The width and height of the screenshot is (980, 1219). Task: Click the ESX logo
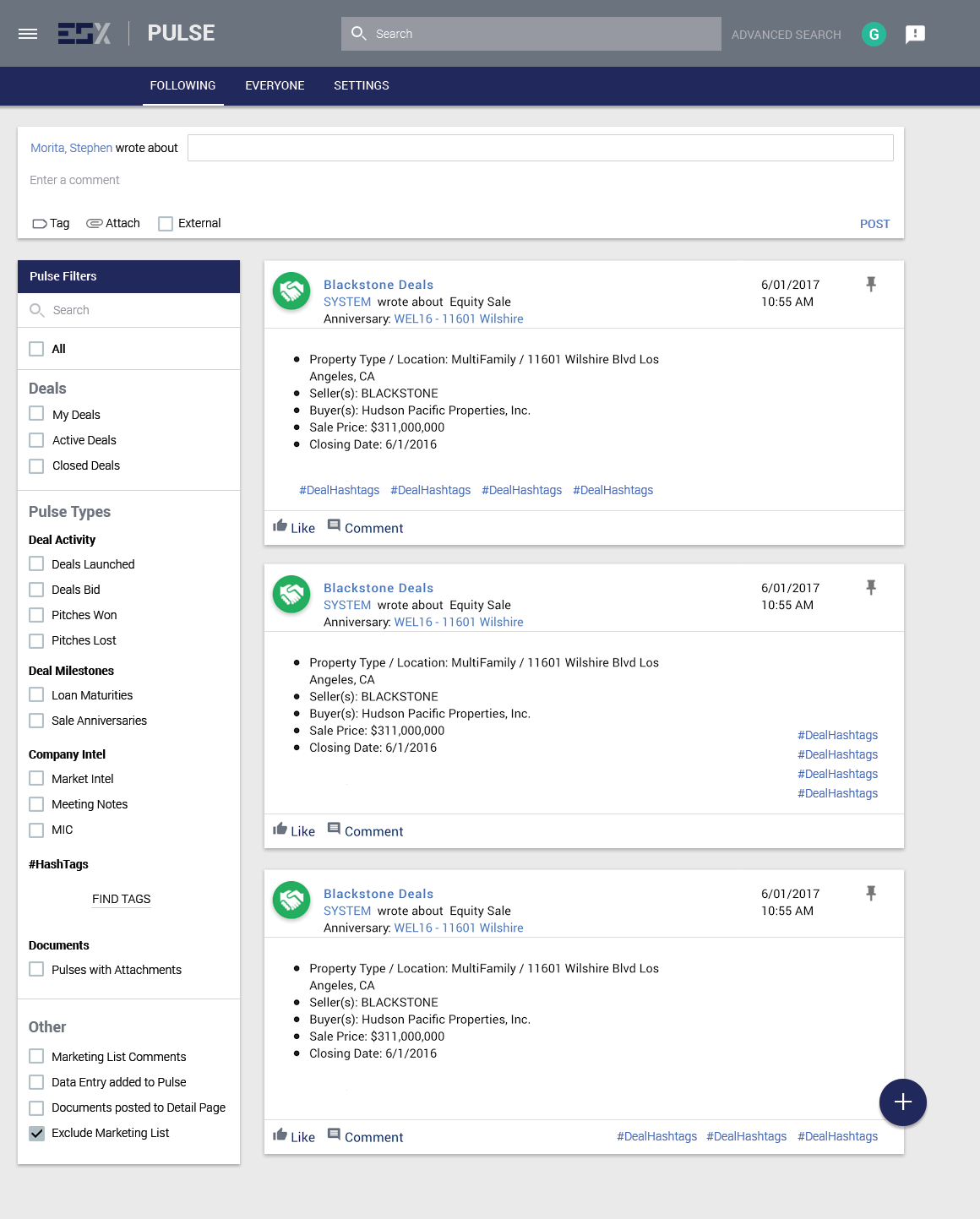pyautogui.click(x=84, y=34)
